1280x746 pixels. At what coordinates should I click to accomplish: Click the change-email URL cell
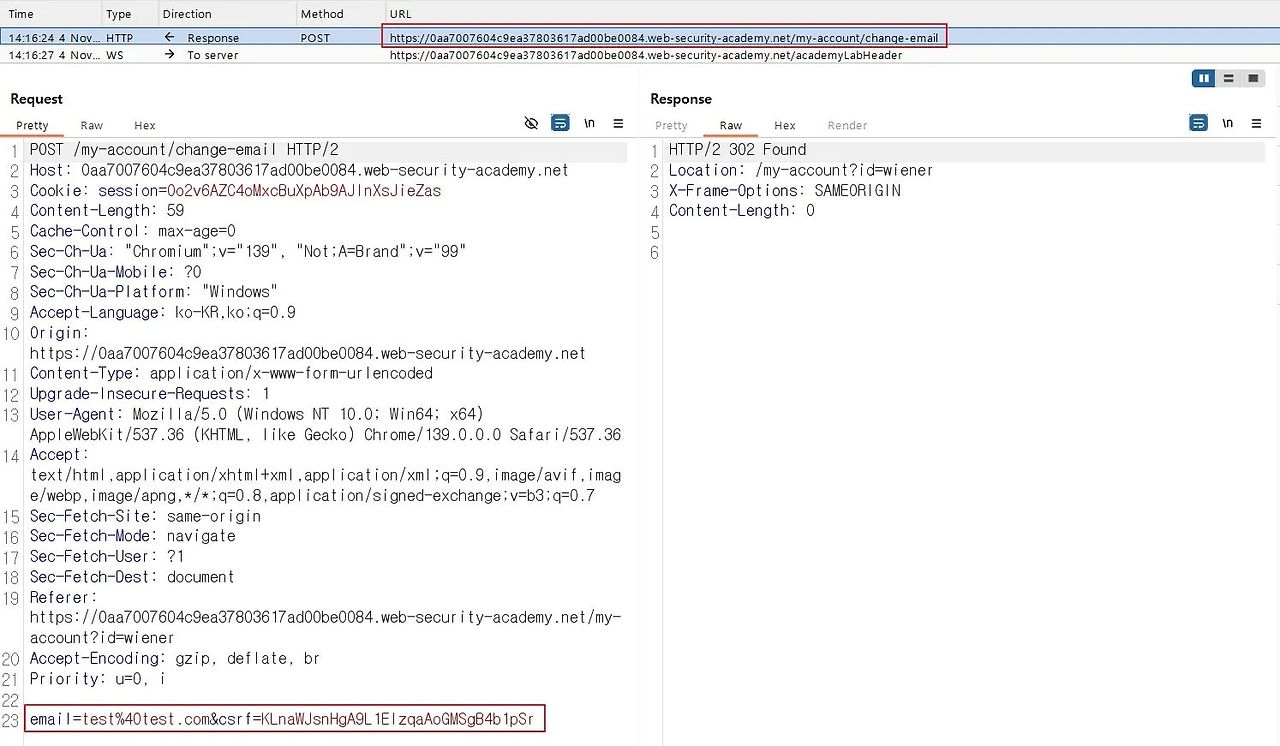pyautogui.click(x=664, y=37)
